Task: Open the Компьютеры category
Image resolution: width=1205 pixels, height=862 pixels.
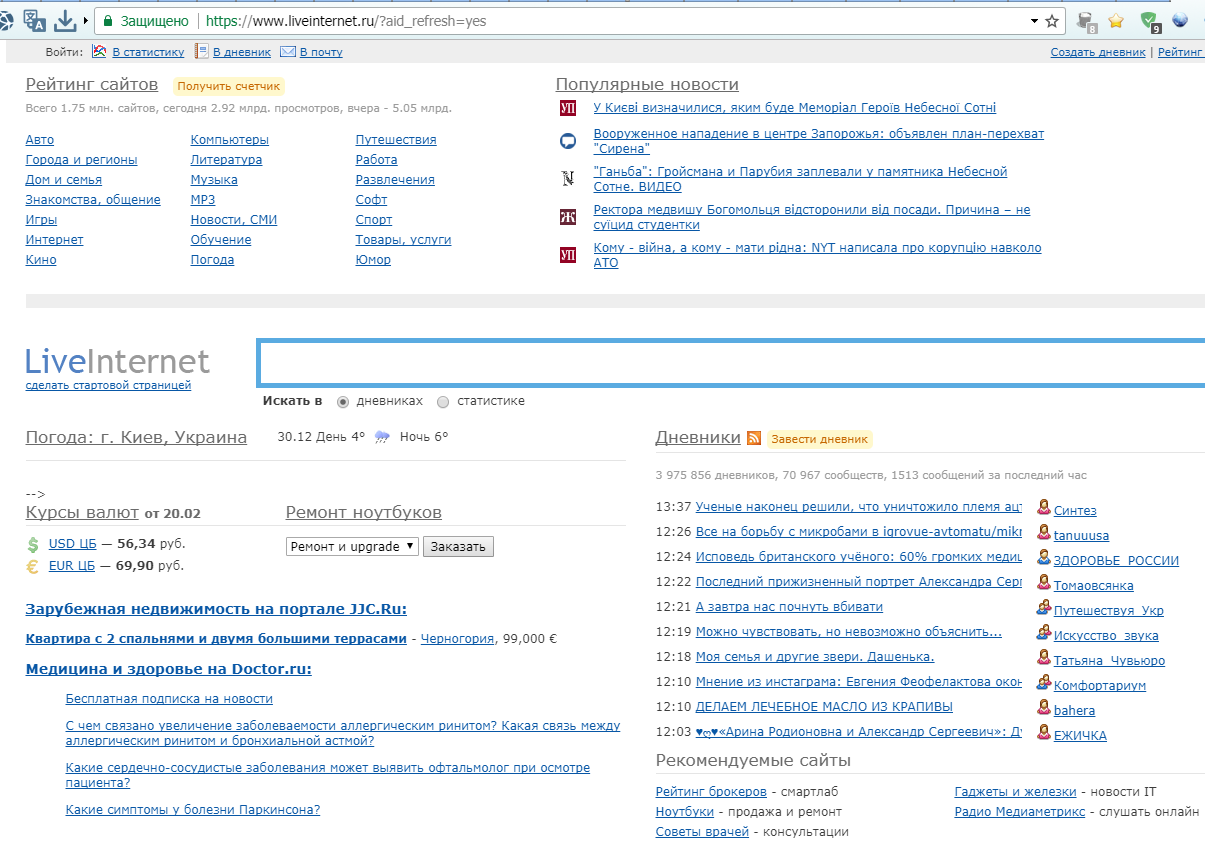Action: [x=230, y=140]
